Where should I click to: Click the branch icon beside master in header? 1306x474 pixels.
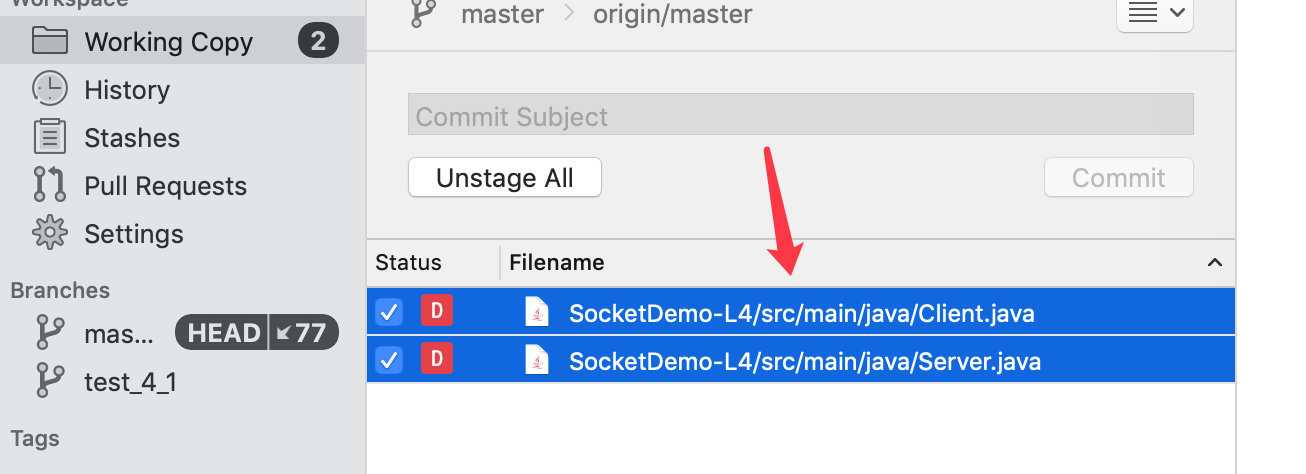424,14
